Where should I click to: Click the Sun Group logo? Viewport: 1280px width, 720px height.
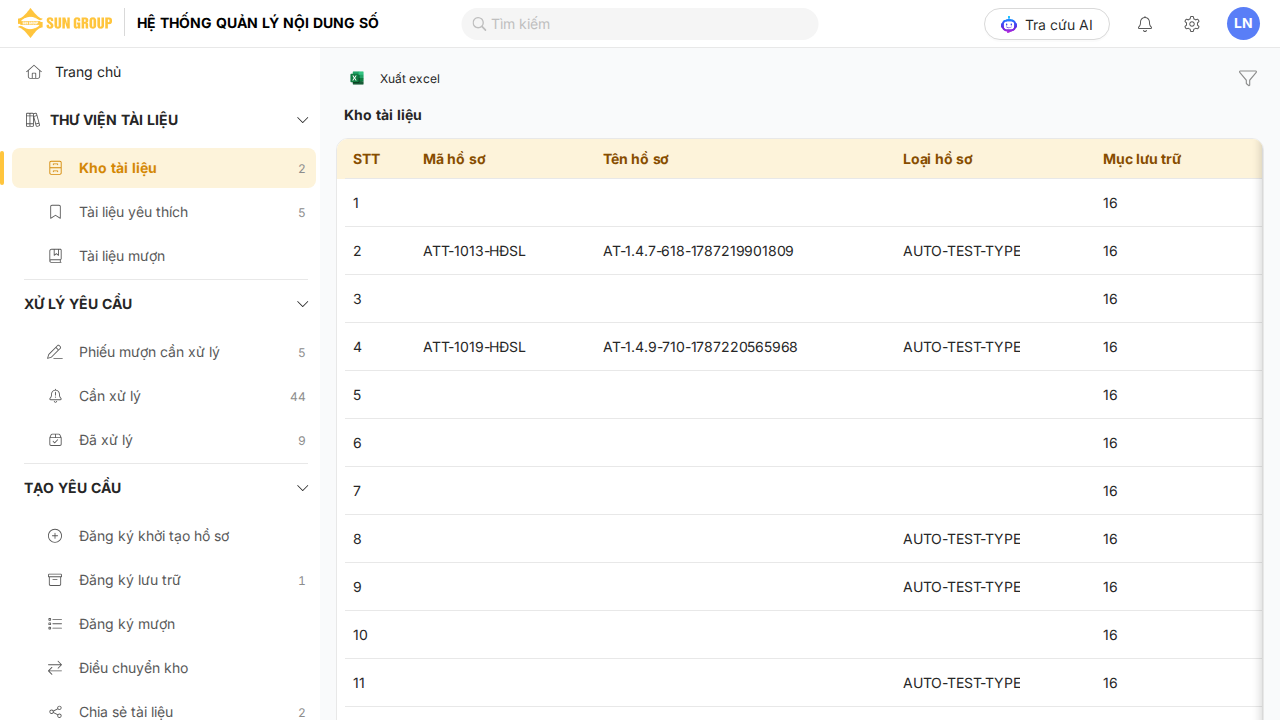(65, 23)
